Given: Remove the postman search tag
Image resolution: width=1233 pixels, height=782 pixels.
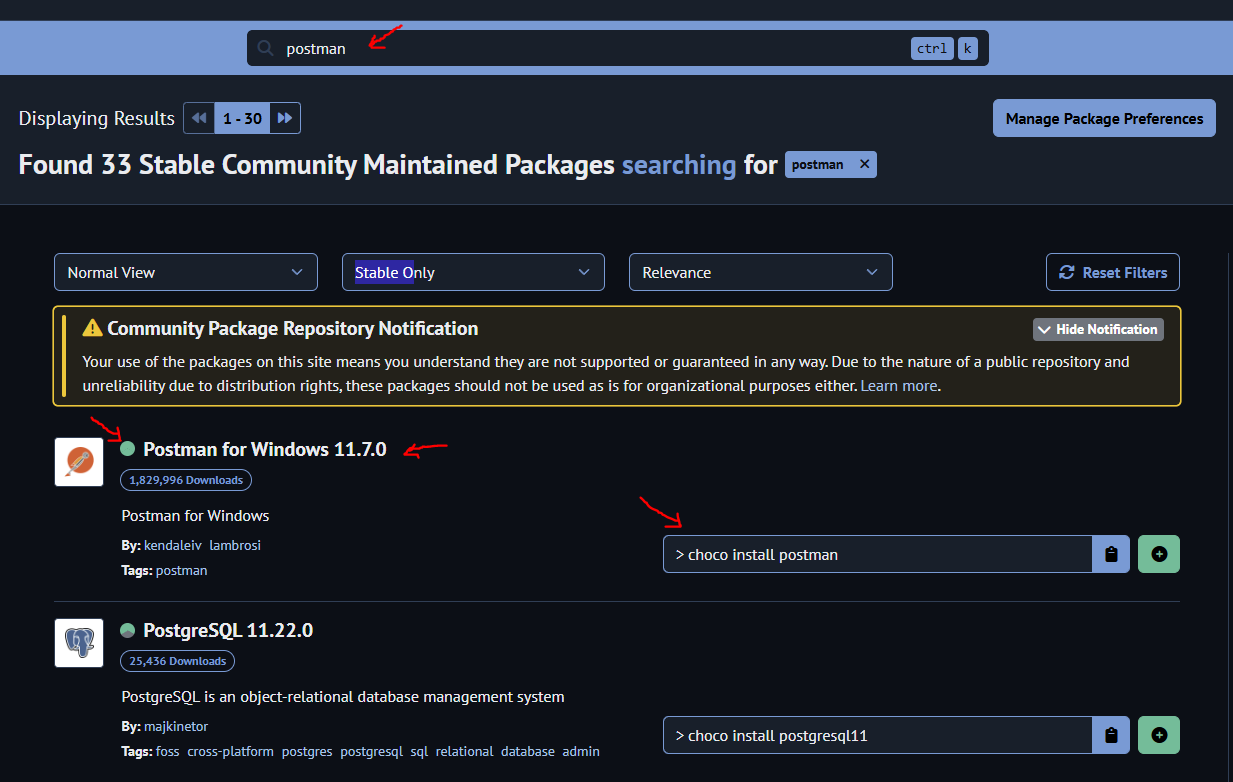Looking at the screenshot, I should (x=865, y=164).
